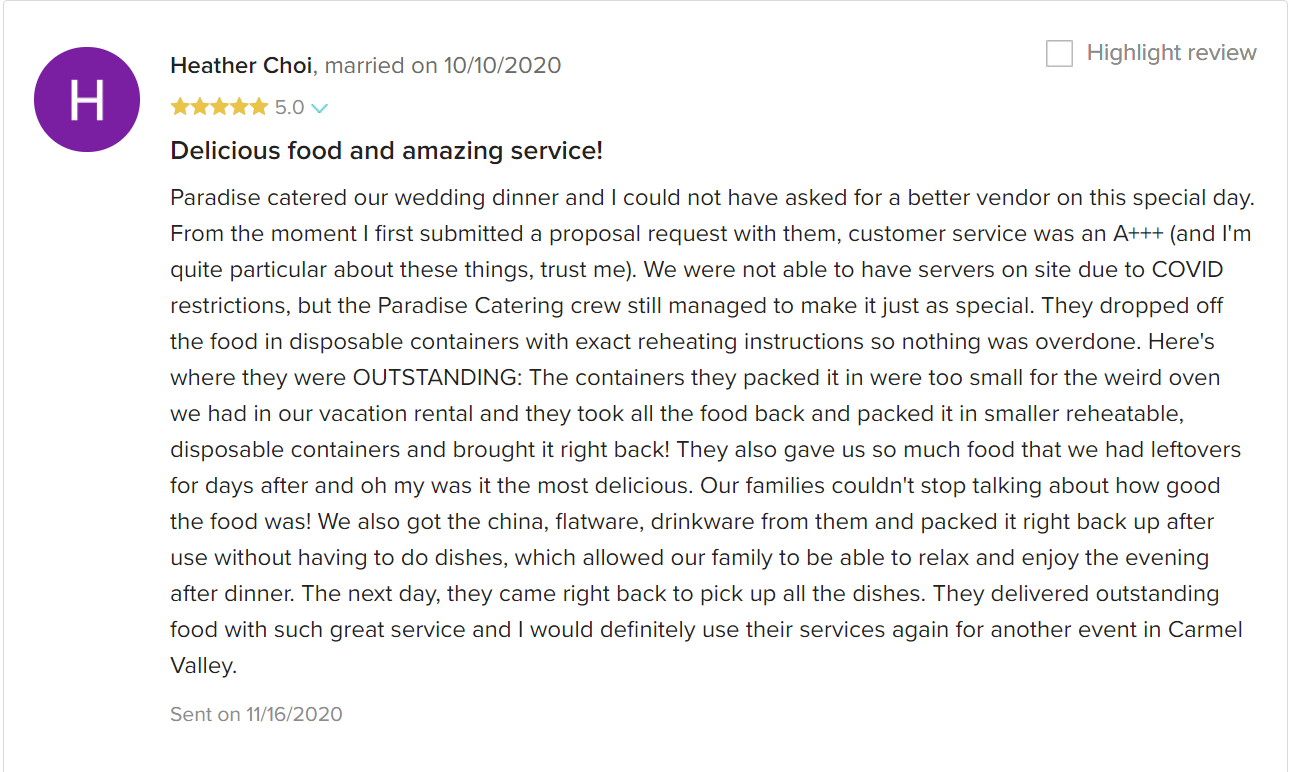Click the word "Valley." ending the review
Viewport: 1289px width, 772px height.
coord(204,666)
